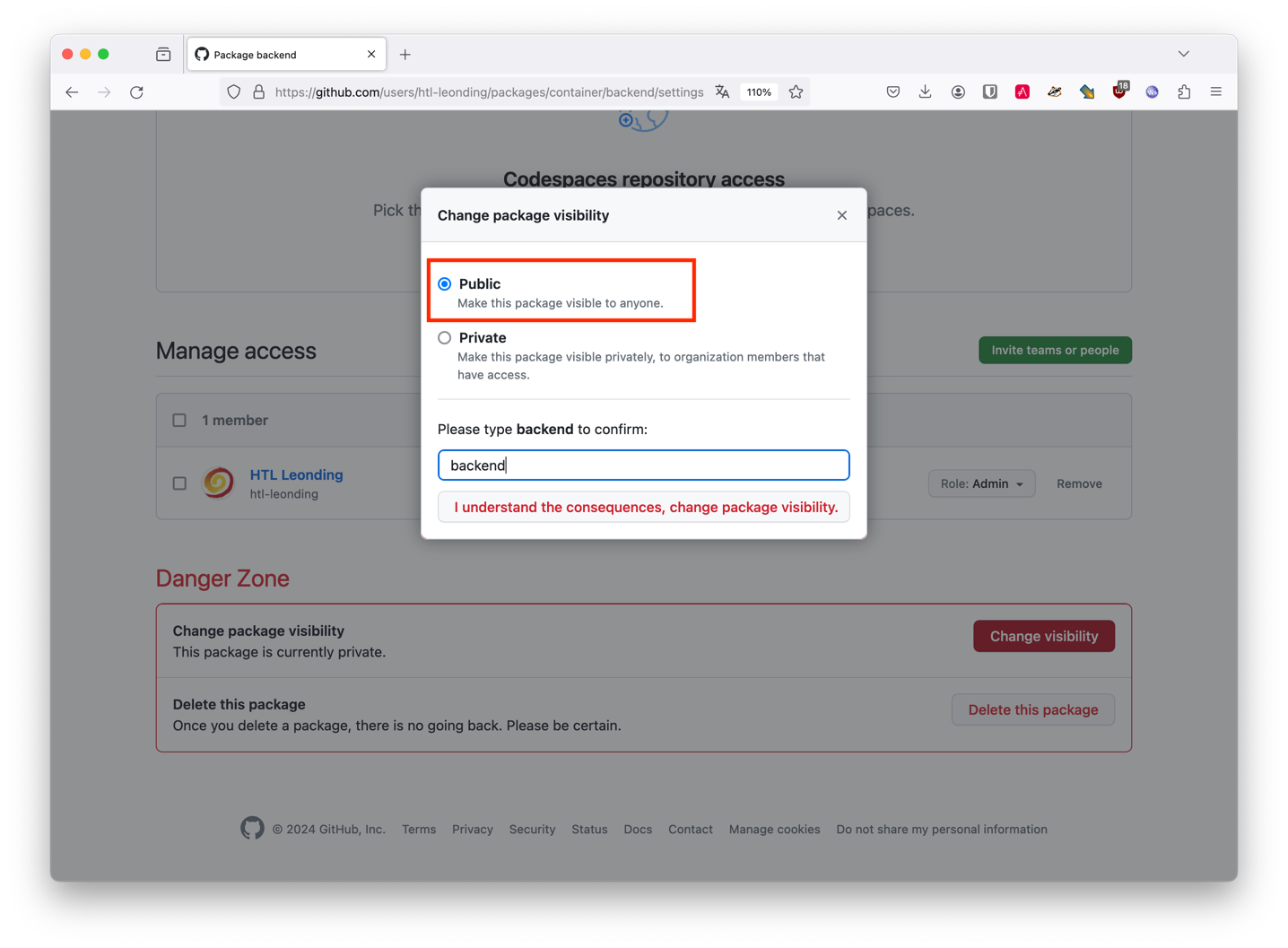Click the red A extension icon
This screenshot has height=948, width=1288.
click(1023, 91)
